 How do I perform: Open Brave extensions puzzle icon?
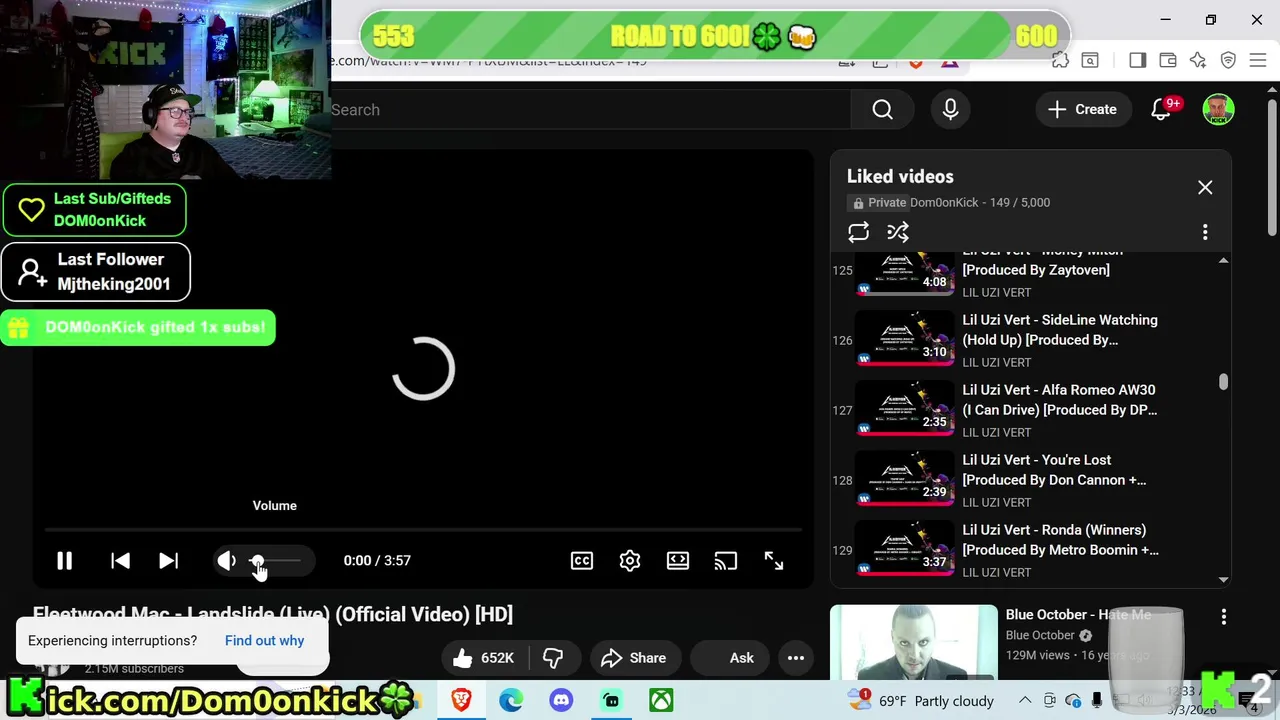pos(1060,61)
